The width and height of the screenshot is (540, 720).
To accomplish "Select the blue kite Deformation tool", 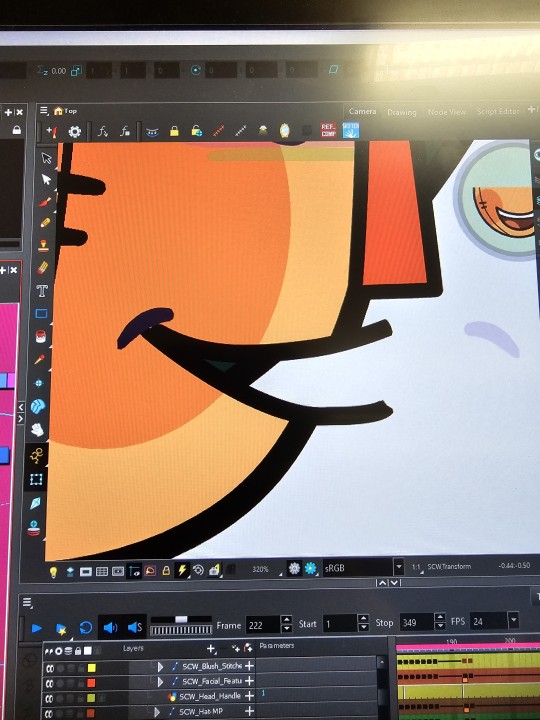I will coord(35,504).
